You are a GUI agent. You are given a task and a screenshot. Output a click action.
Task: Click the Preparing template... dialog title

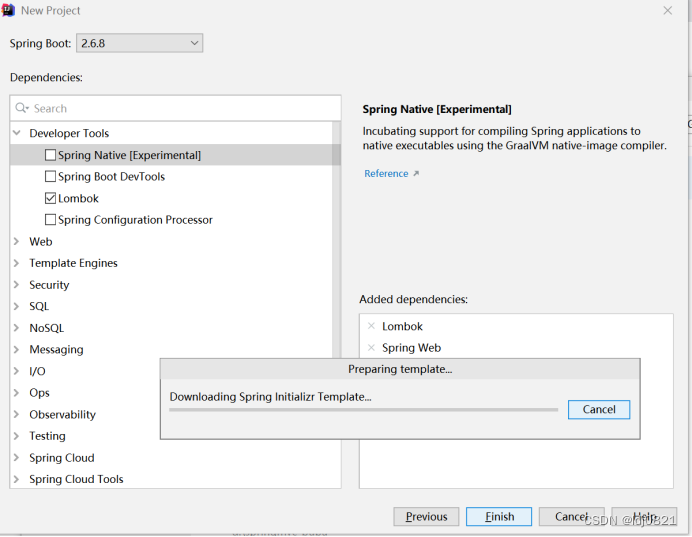tap(400, 369)
